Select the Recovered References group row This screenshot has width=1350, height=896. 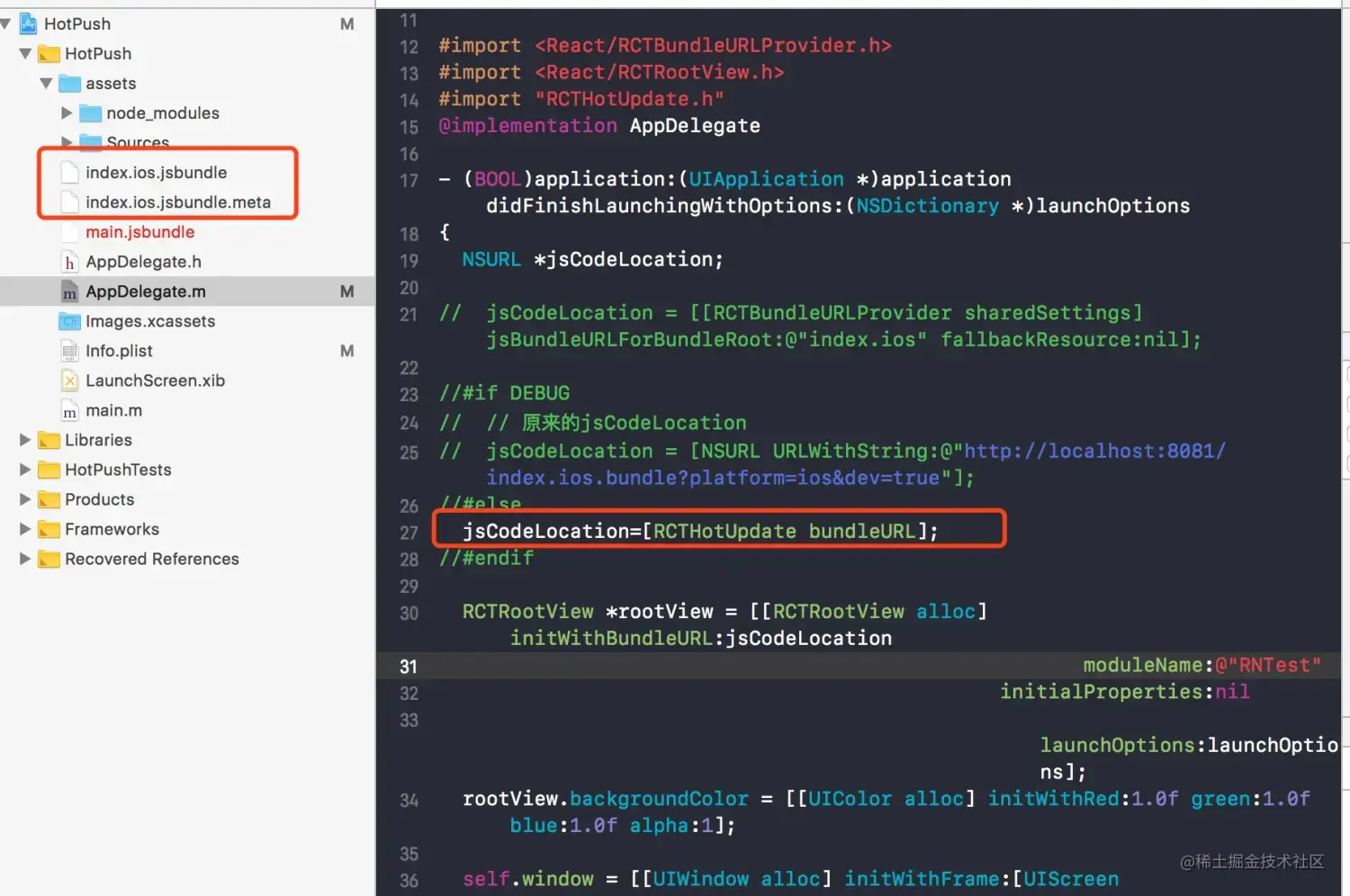click(x=187, y=559)
